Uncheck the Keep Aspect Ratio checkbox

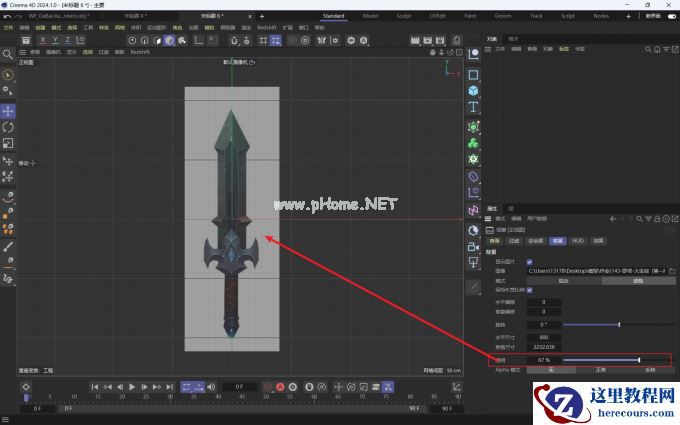(530, 290)
